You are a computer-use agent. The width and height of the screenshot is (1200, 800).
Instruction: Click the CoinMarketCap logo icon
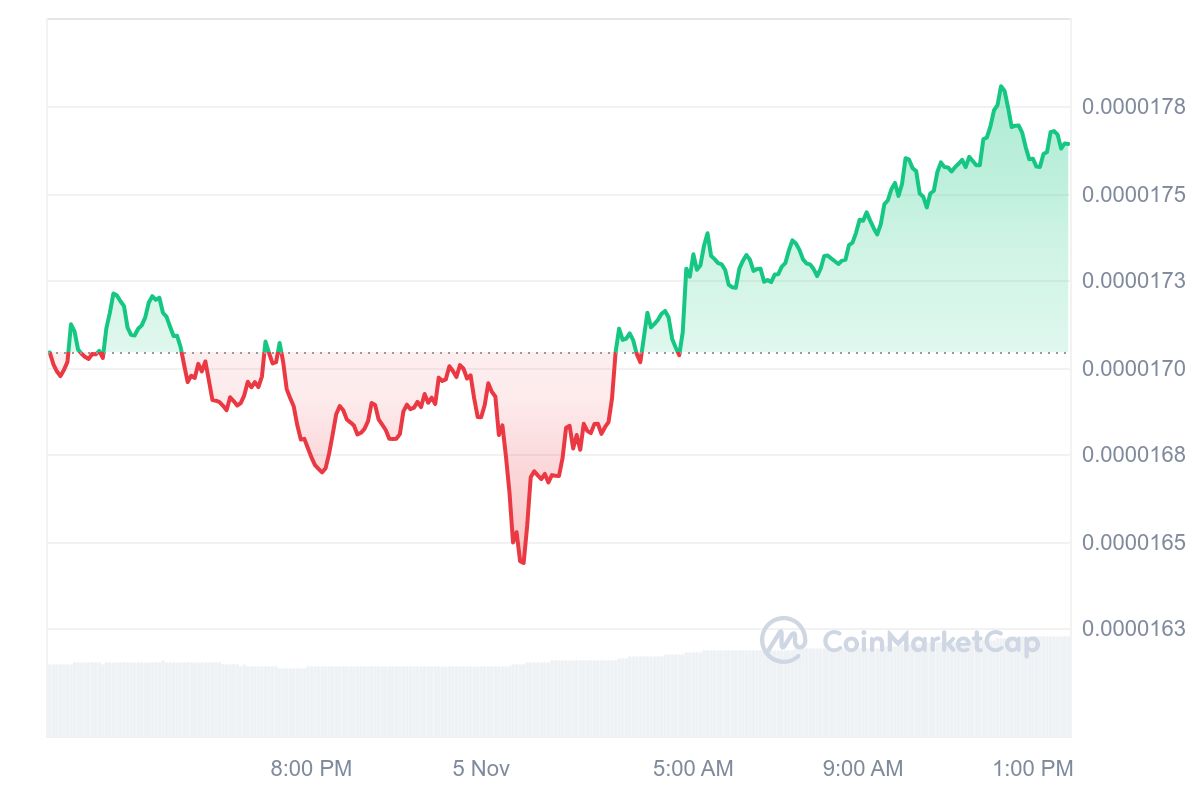[x=783, y=640]
